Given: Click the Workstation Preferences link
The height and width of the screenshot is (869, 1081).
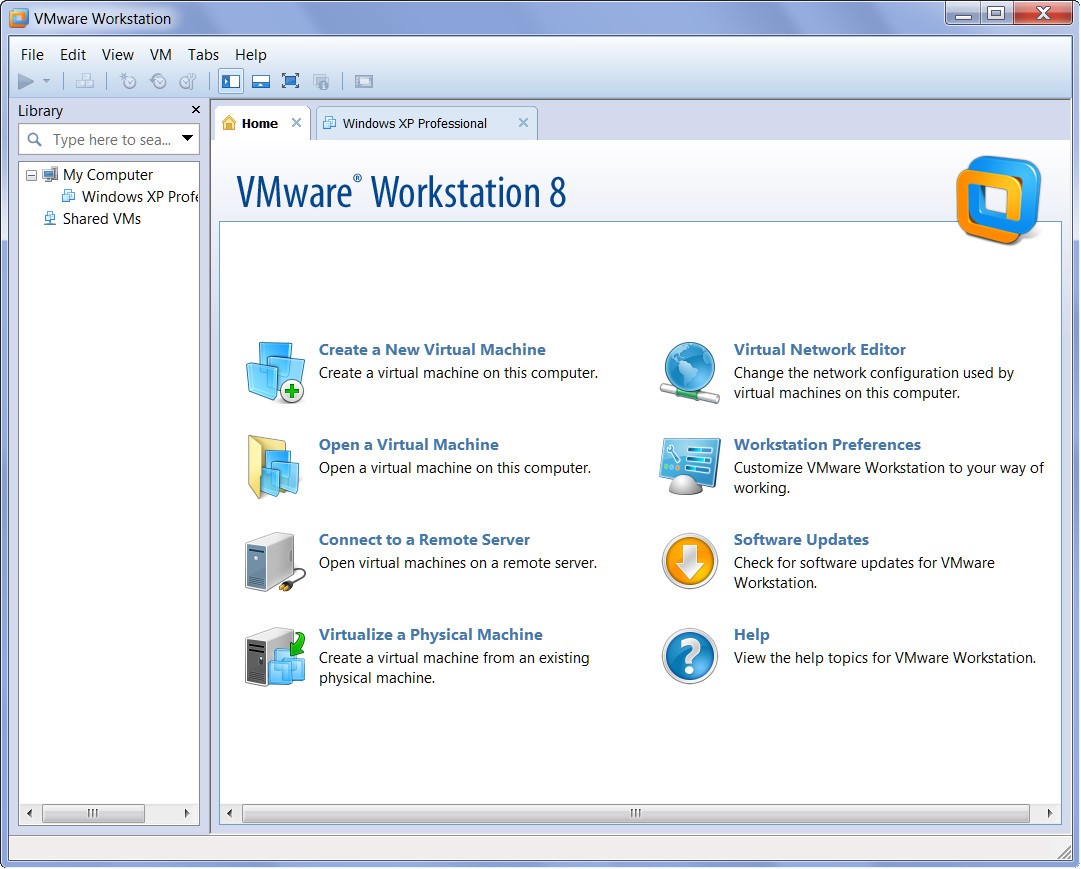Looking at the screenshot, I should [827, 445].
